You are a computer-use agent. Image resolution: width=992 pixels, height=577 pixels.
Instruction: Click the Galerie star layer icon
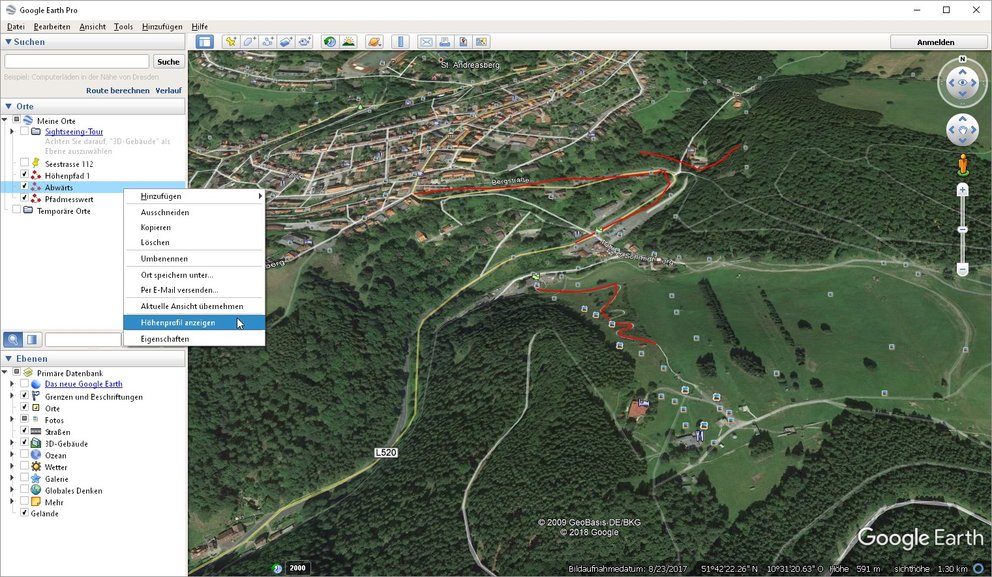(36, 479)
